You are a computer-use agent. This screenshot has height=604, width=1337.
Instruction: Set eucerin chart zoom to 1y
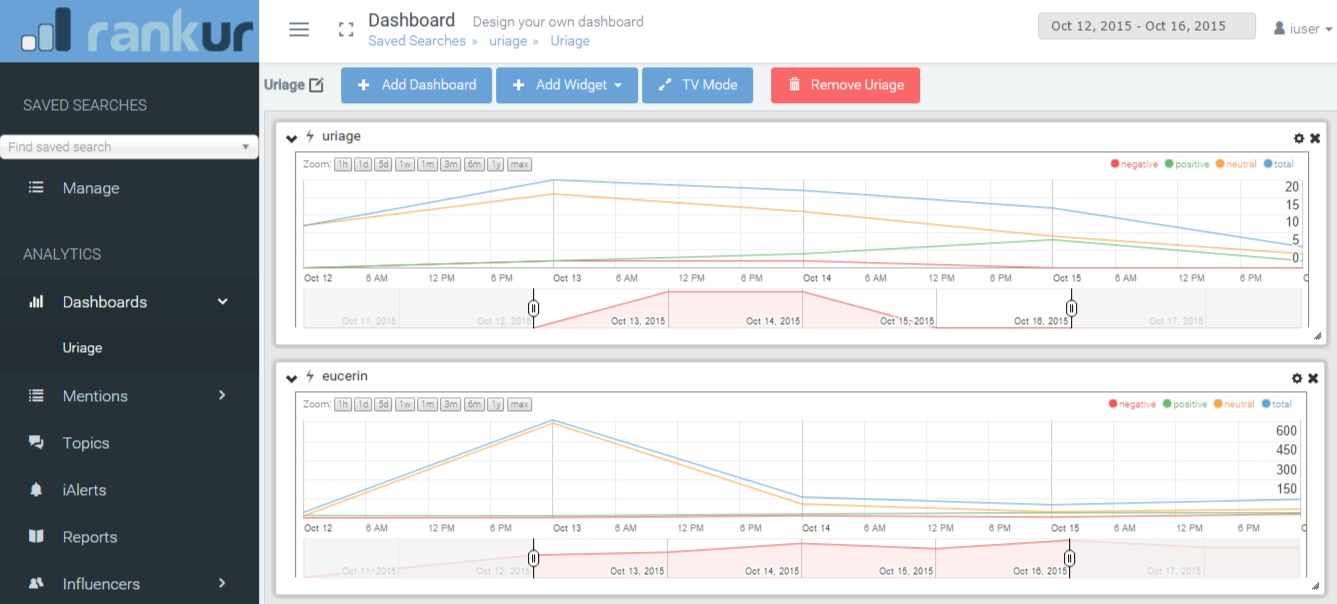[x=496, y=404]
